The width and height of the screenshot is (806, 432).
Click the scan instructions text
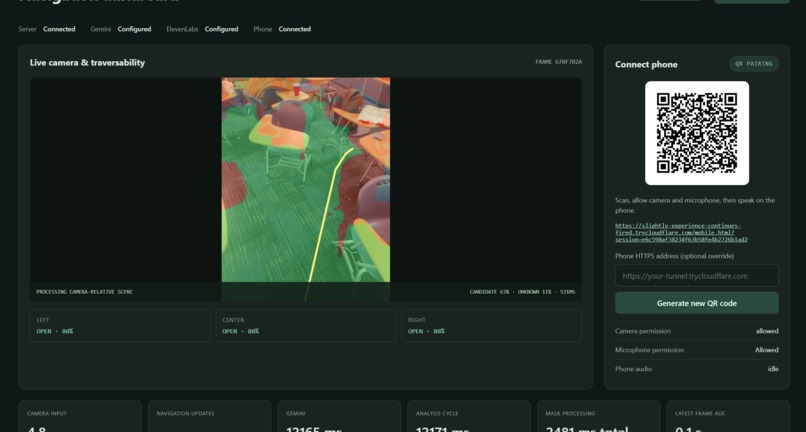point(695,205)
